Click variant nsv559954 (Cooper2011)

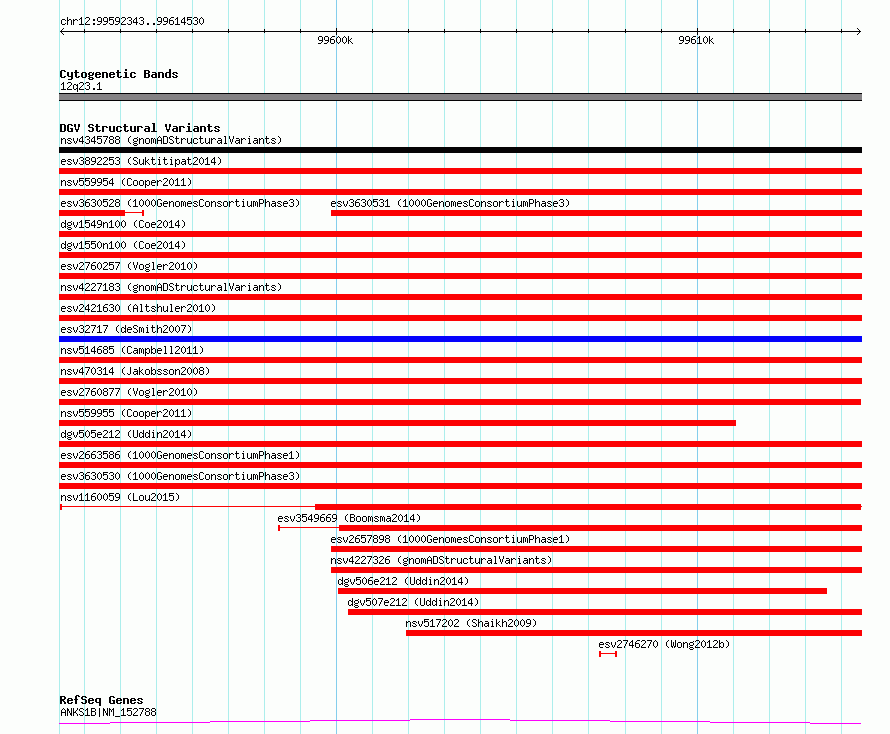coord(126,182)
